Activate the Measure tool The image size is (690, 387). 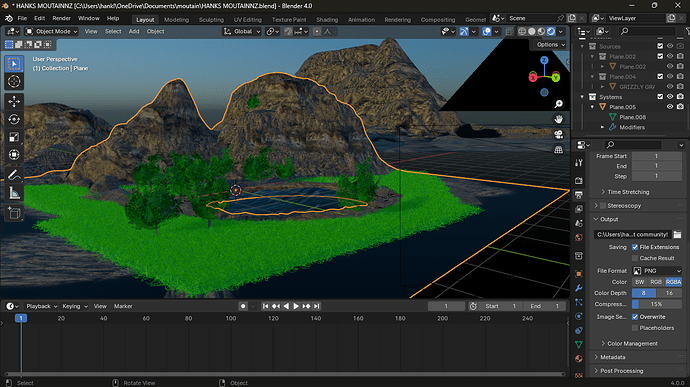coord(14,193)
